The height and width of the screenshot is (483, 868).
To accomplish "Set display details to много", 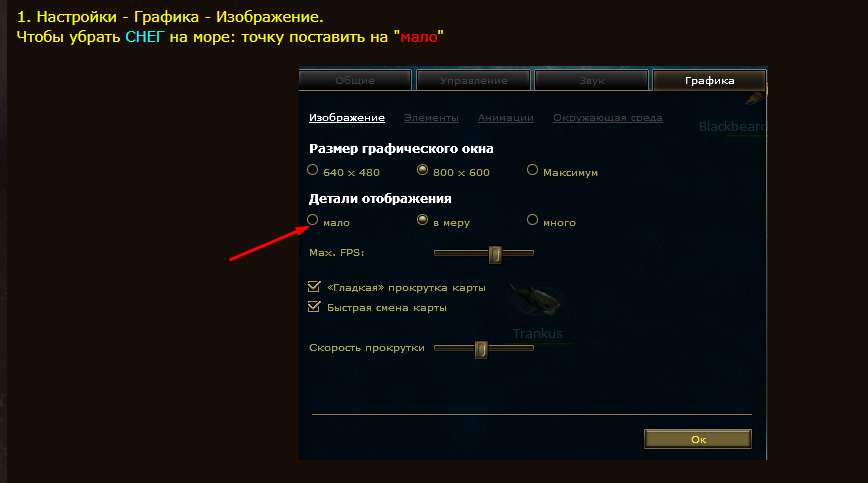I will [x=533, y=220].
